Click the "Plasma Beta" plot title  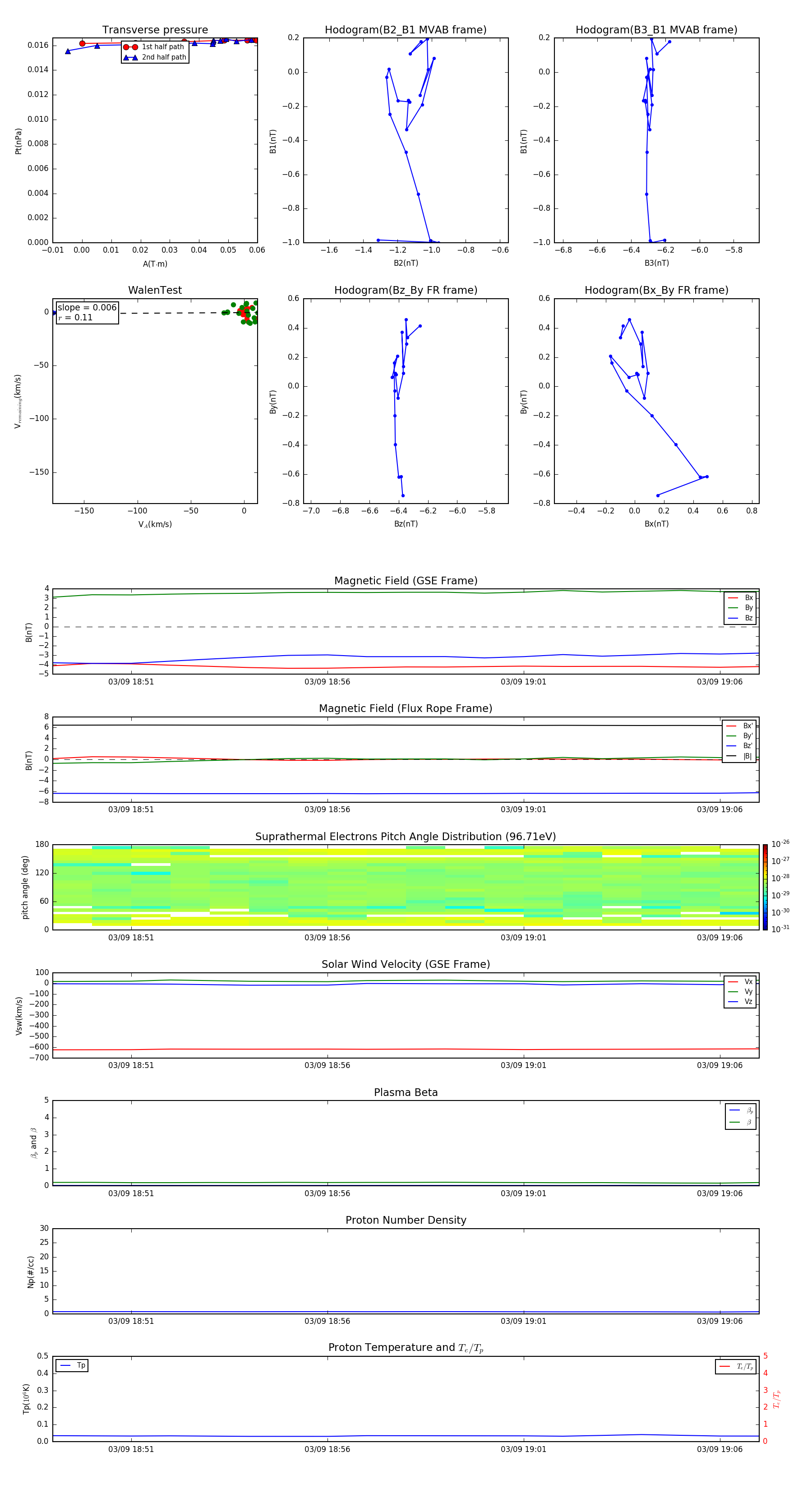tap(406, 1092)
